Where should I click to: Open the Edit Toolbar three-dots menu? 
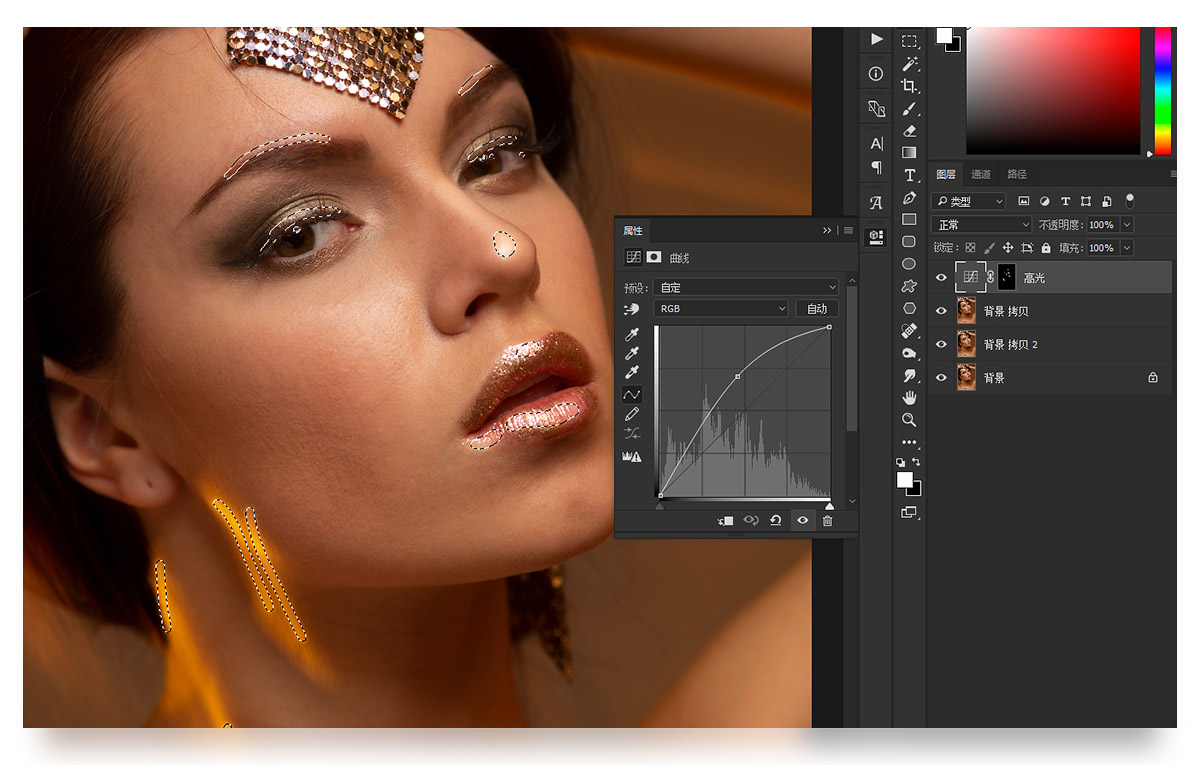pyautogui.click(x=909, y=442)
